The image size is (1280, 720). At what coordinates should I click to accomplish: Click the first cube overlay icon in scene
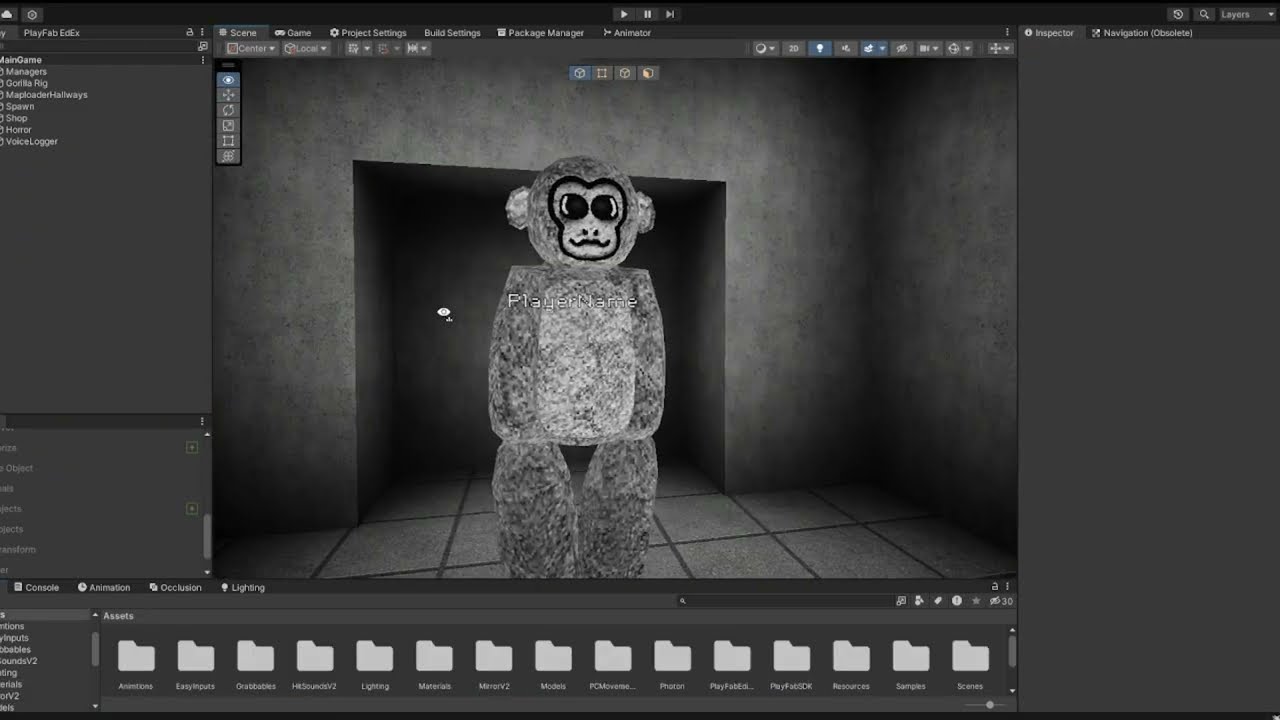click(580, 73)
